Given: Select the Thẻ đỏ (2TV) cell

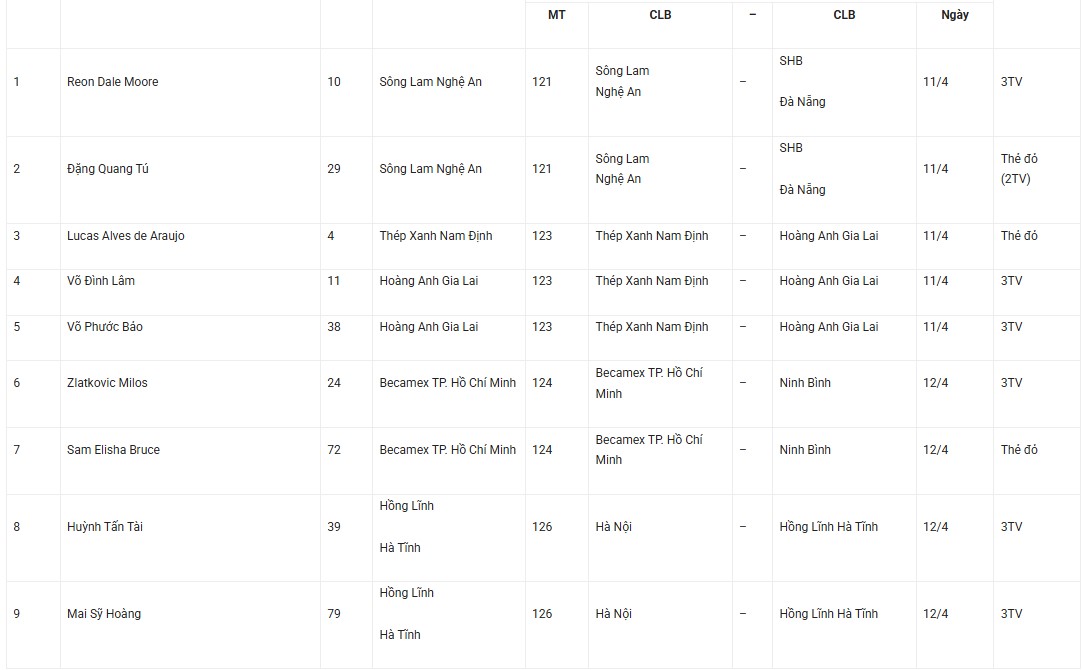Looking at the screenshot, I should (1019, 169).
